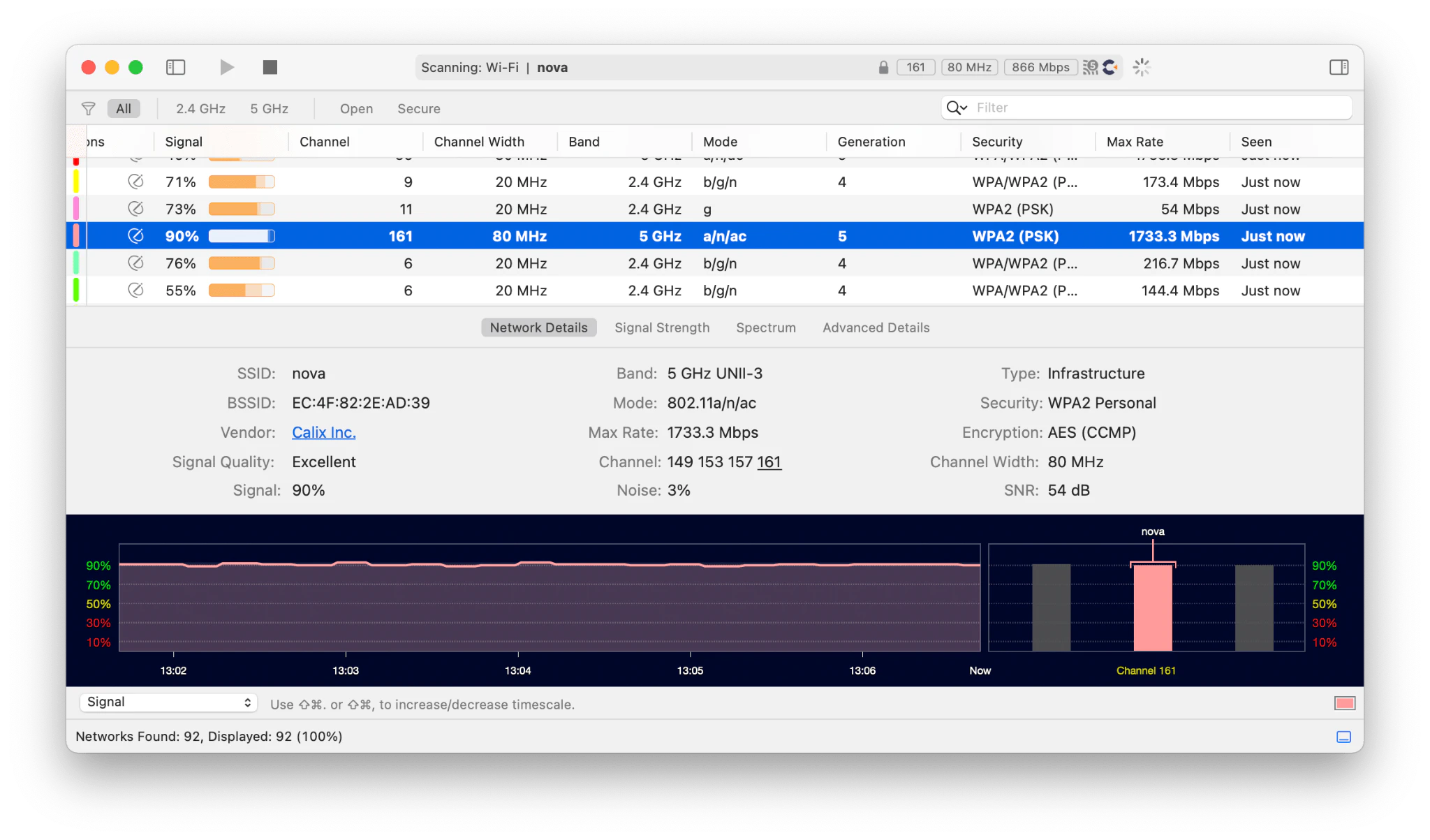Open the Signal Strength tab

pyautogui.click(x=661, y=327)
